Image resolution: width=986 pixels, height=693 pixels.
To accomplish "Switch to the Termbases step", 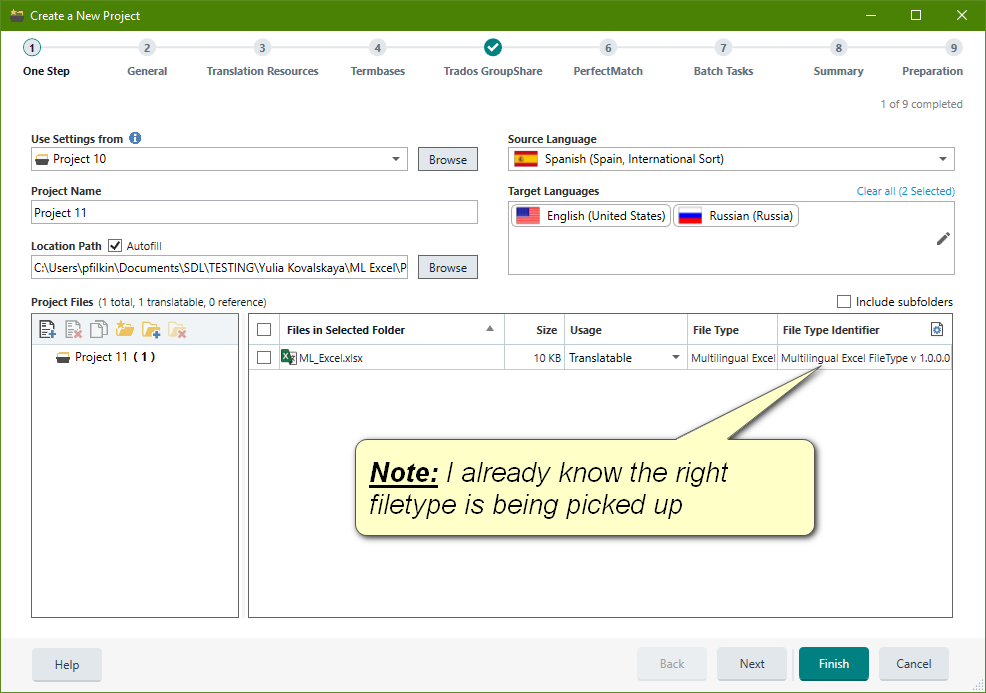I will tap(377, 58).
